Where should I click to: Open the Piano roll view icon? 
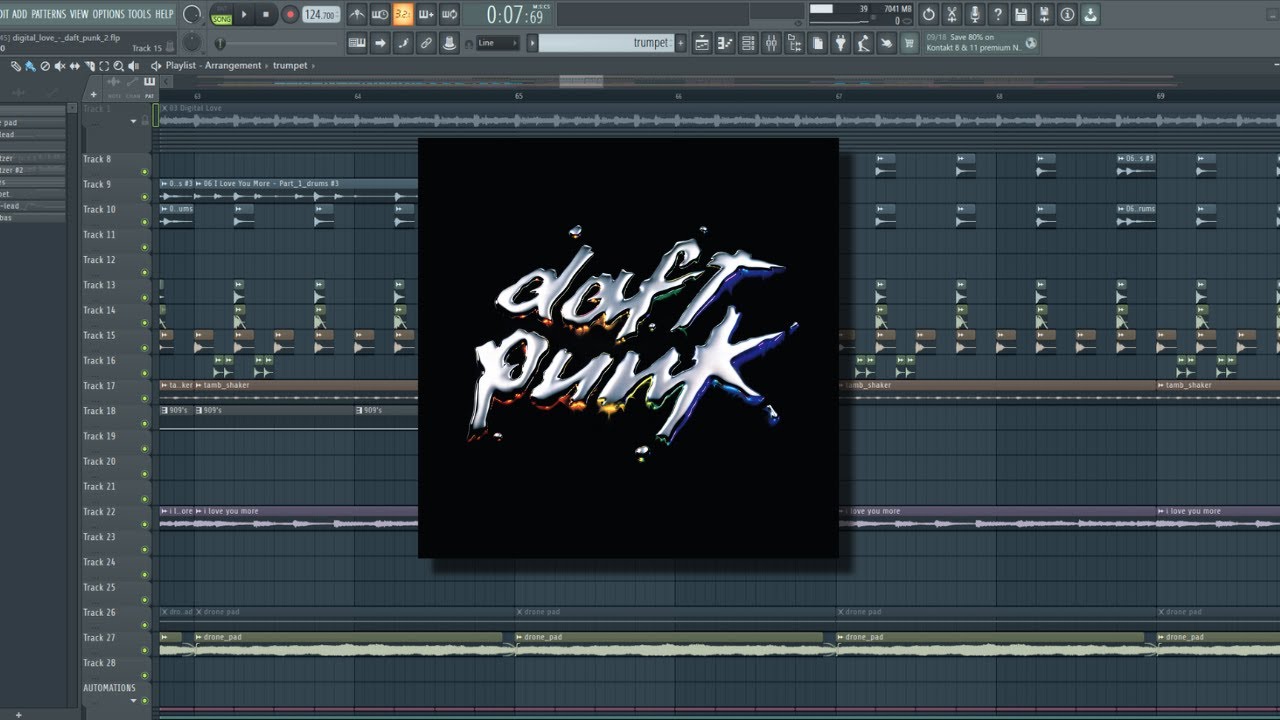click(725, 43)
